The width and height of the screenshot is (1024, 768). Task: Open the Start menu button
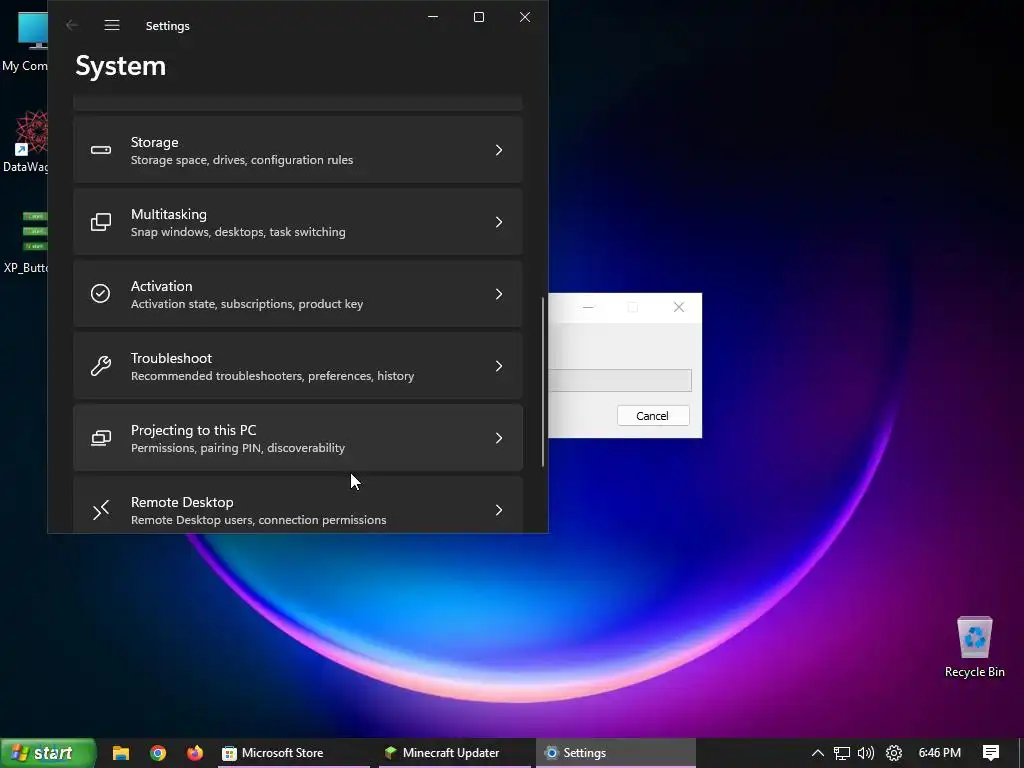coord(48,753)
